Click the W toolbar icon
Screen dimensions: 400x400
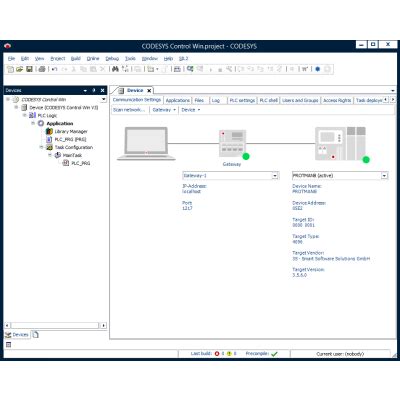[x=305, y=69]
